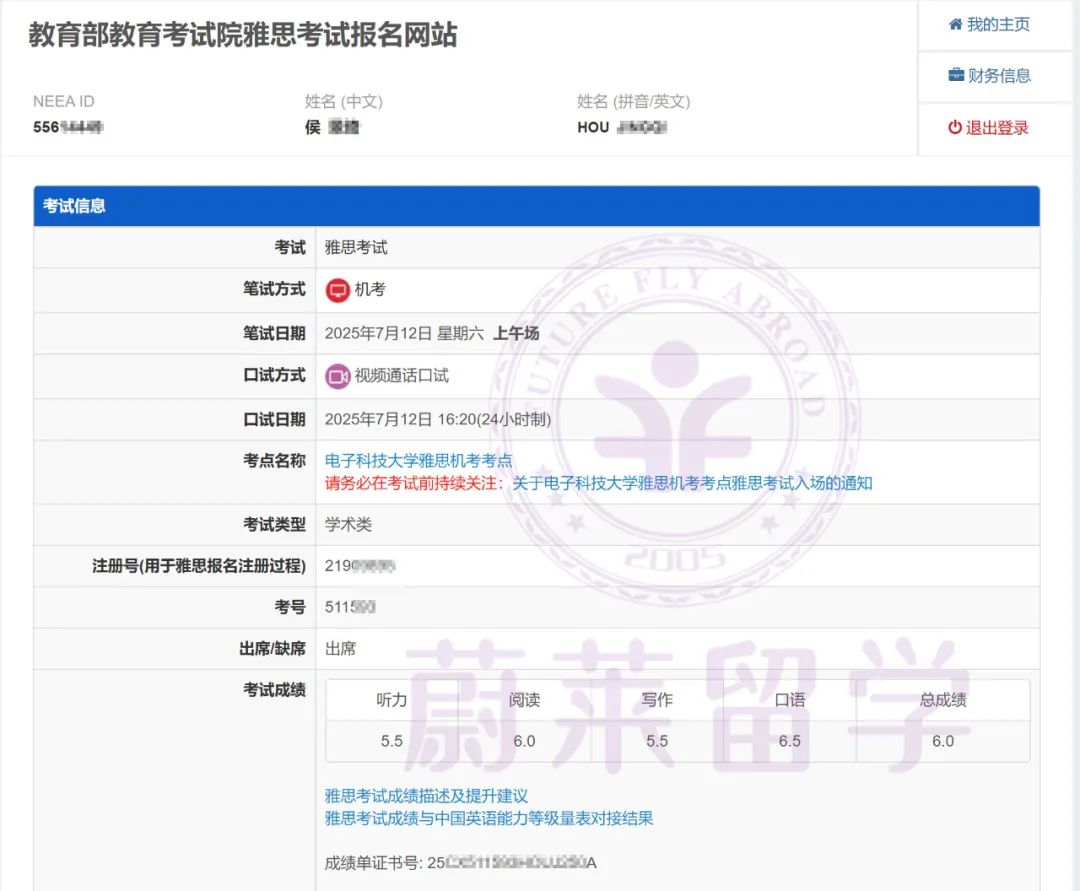
Task: Click the 写作 score column header
Action: click(x=657, y=700)
